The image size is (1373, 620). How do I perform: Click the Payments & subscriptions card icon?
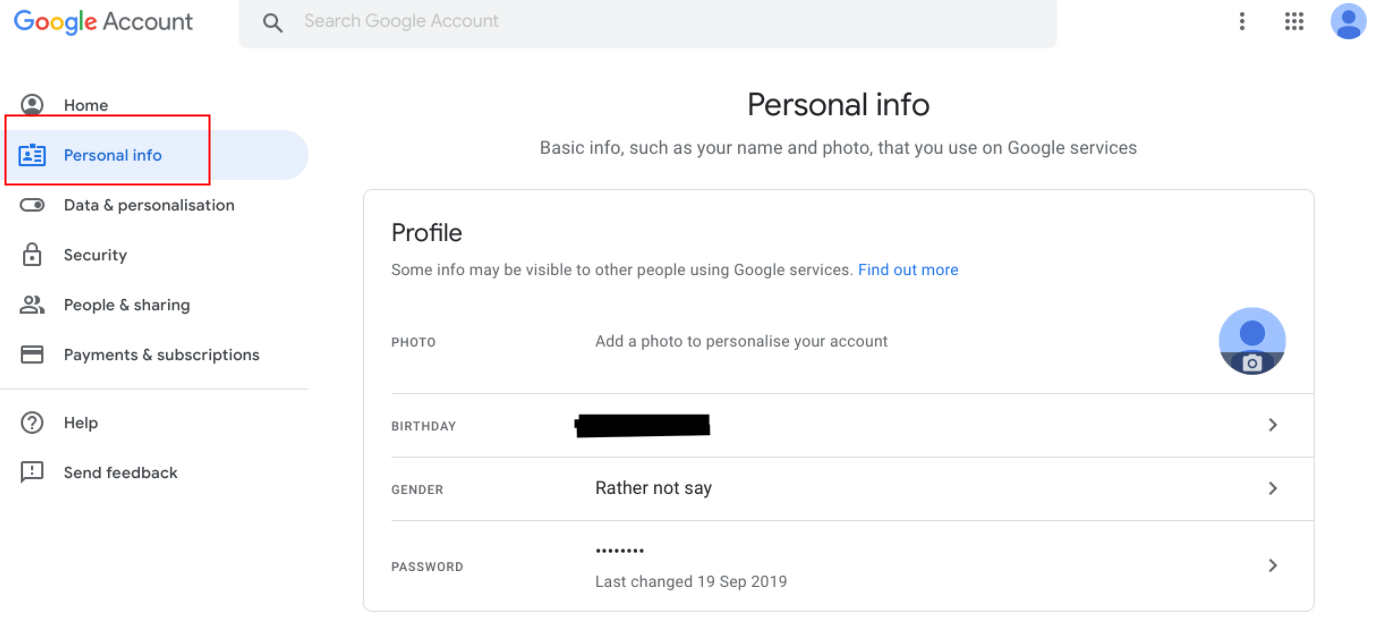pos(33,354)
